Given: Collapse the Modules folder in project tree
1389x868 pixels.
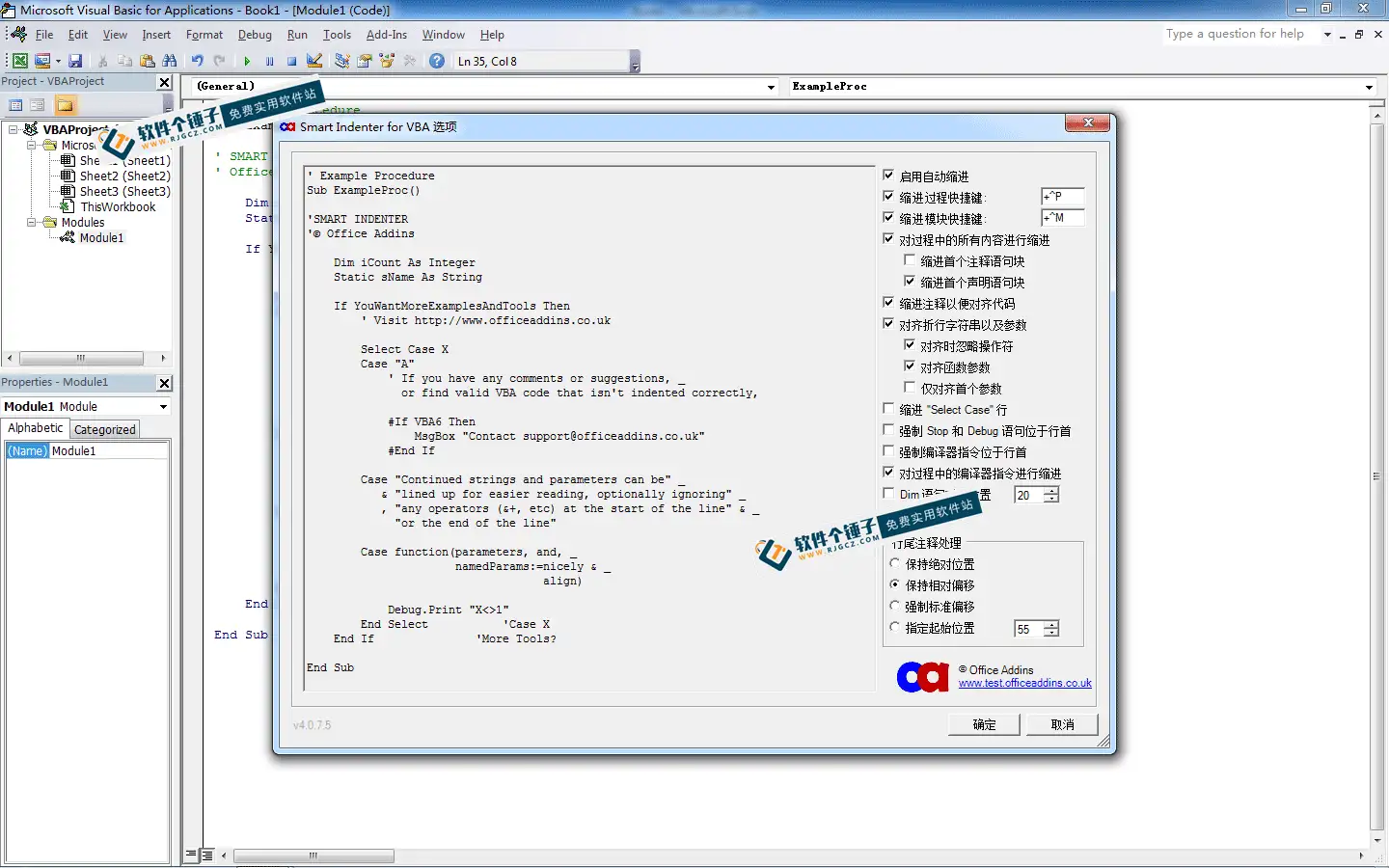Looking at the screenshot, I should pos(32,222).
